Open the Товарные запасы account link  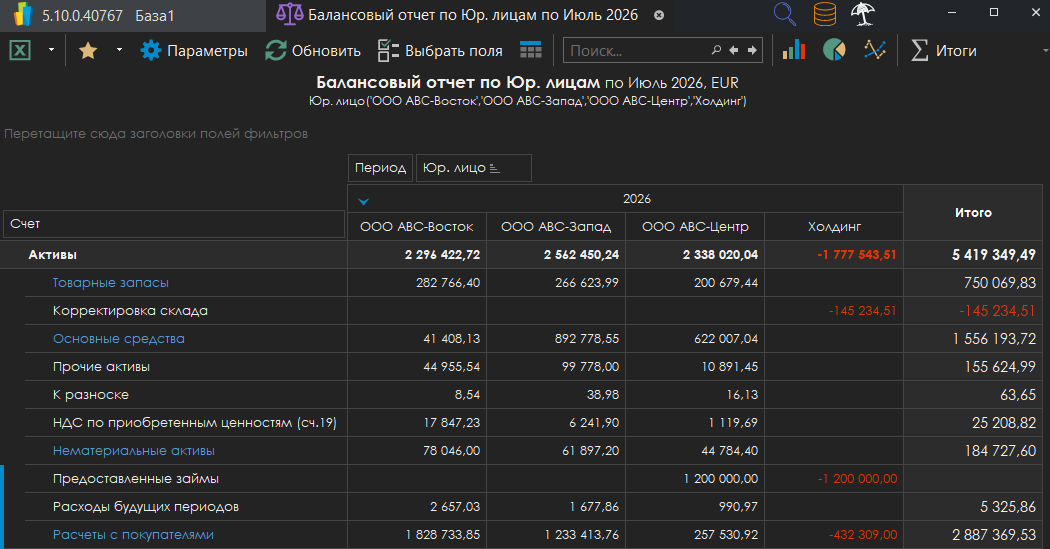tap(111, 283)
